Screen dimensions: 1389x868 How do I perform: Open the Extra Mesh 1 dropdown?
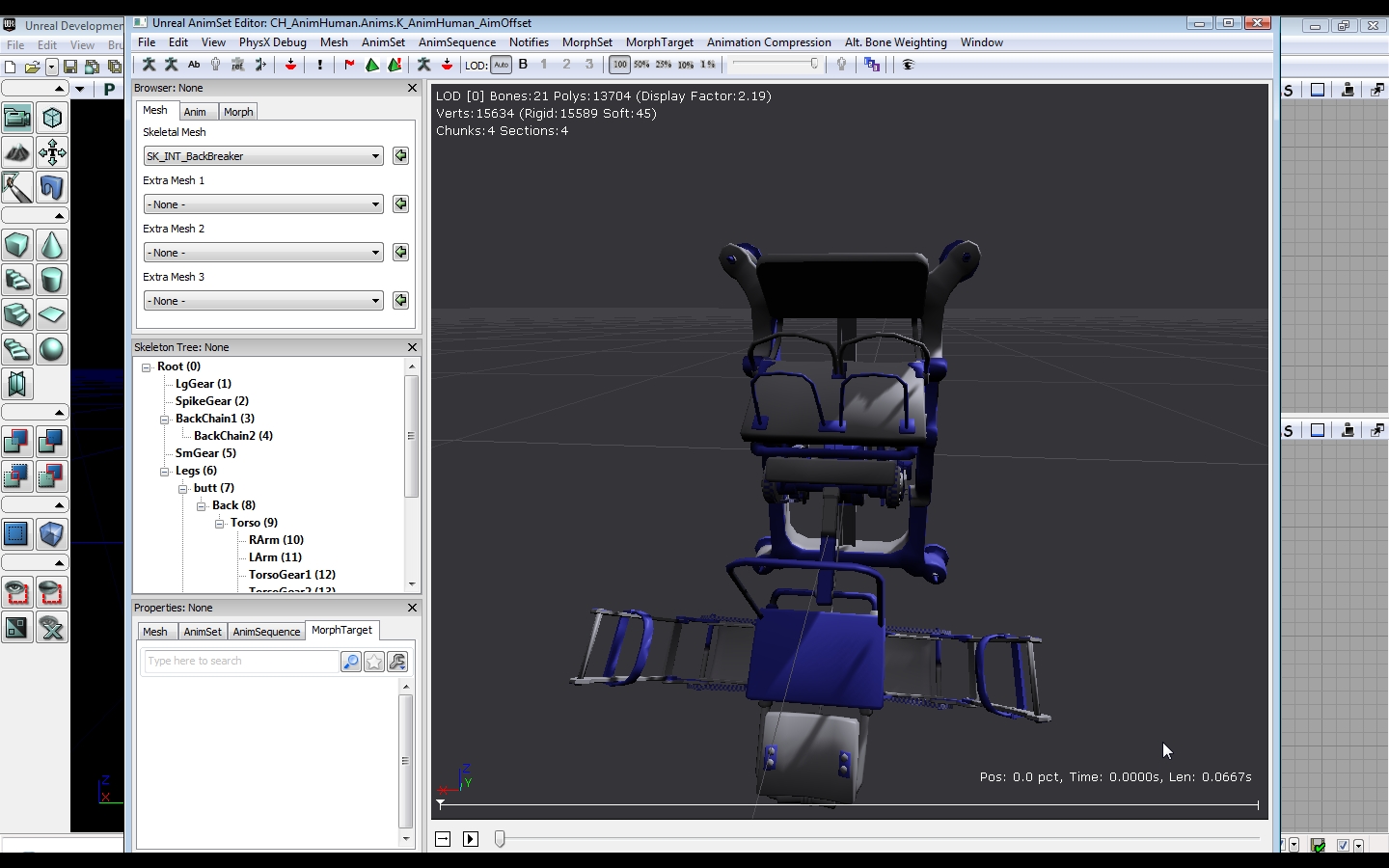(263, 204)
